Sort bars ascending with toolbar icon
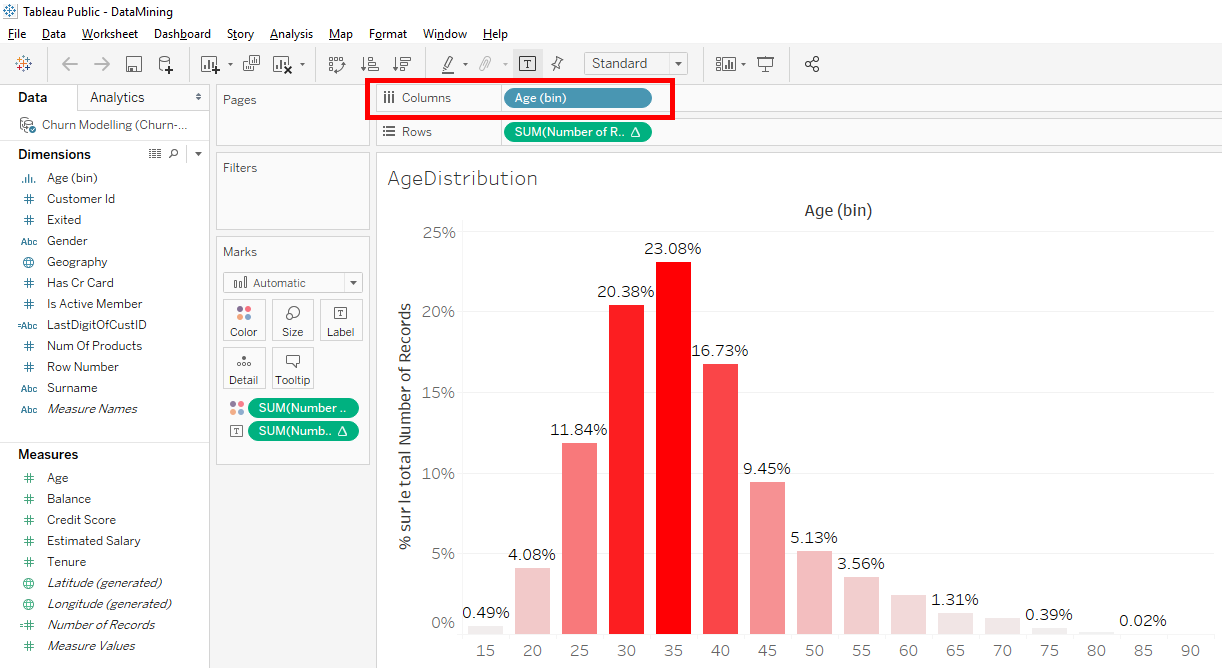 [369, 64]
